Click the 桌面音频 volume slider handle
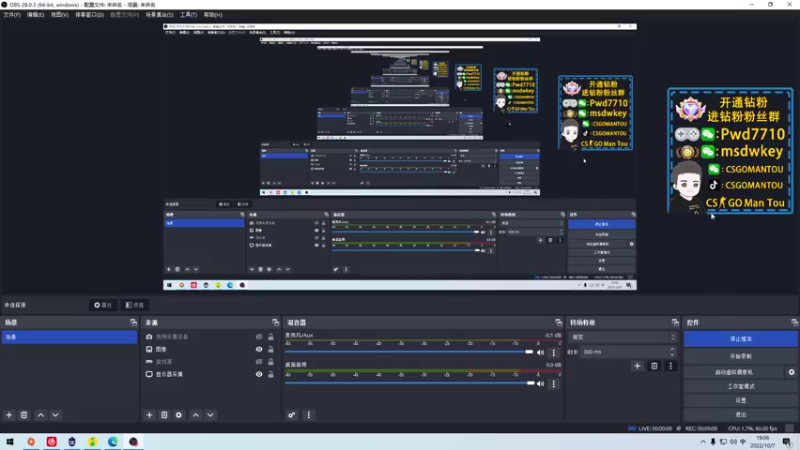This screenshot has width=800, height=450. (531, 383)
